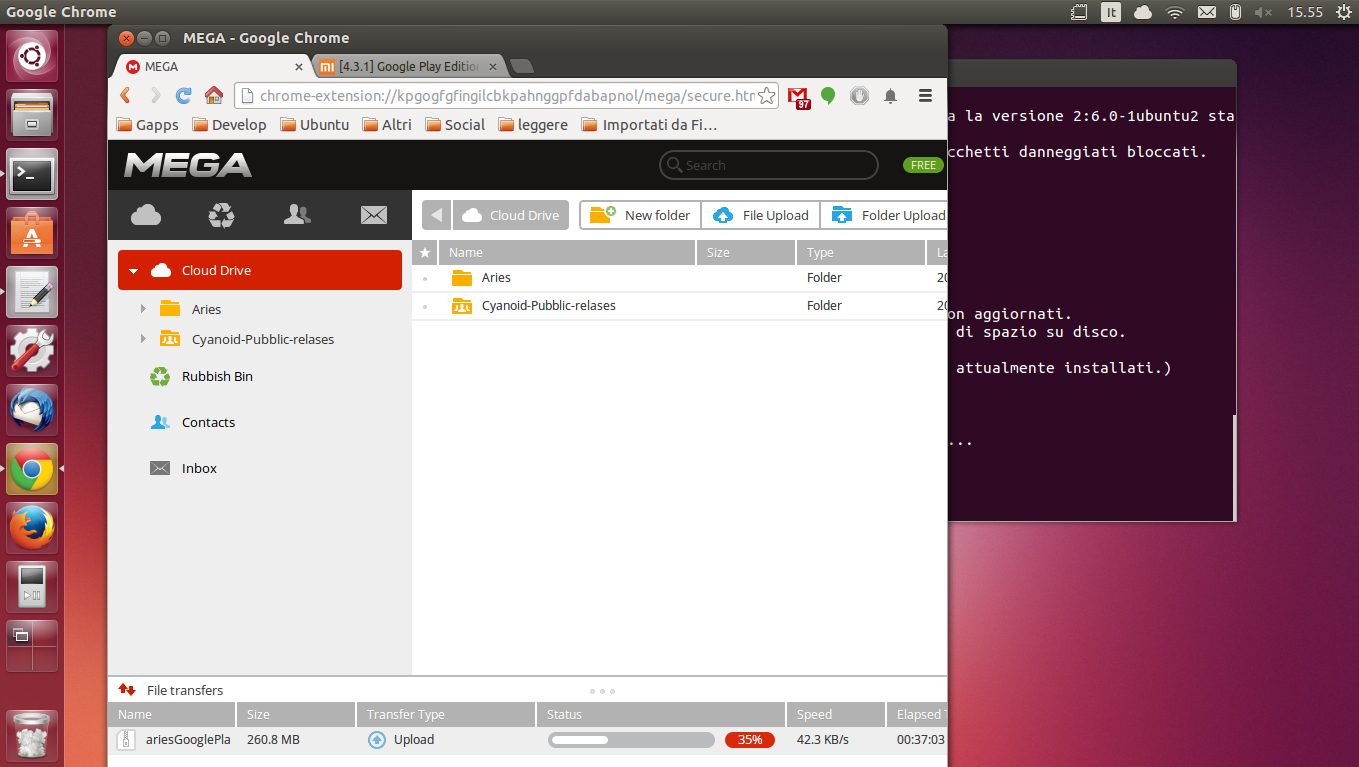The image size is (1359, 767).
Task: Expand the Cyanoid-Pubblic-relases tree folder
Action: 143,339
